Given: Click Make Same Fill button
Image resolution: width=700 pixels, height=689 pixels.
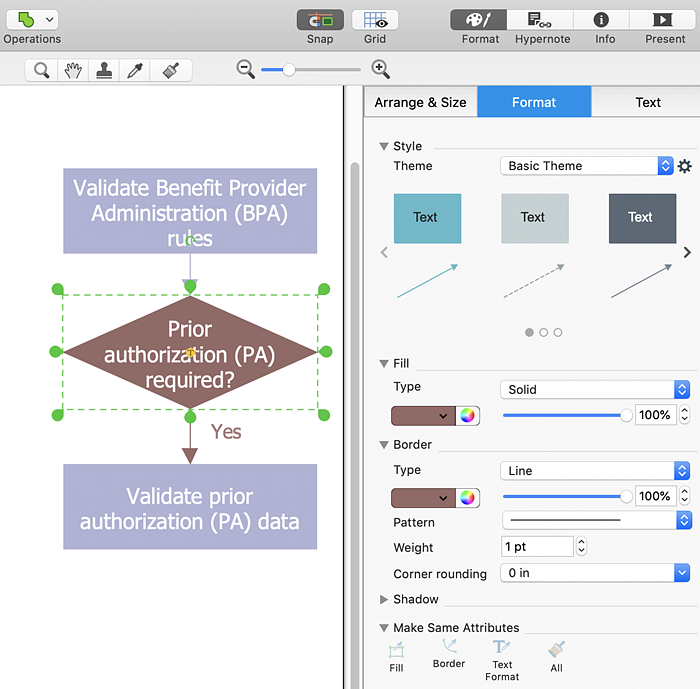Looking at the screenshot, I should [x=396, y=657].
